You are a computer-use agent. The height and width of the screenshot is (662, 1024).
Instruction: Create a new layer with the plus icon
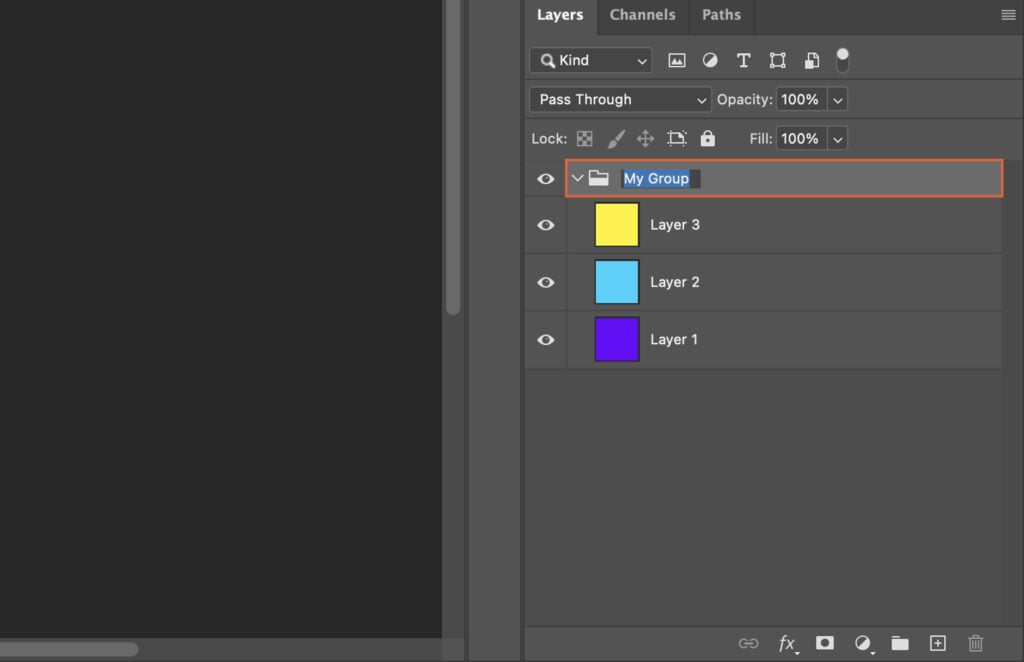tap(938, 643)
